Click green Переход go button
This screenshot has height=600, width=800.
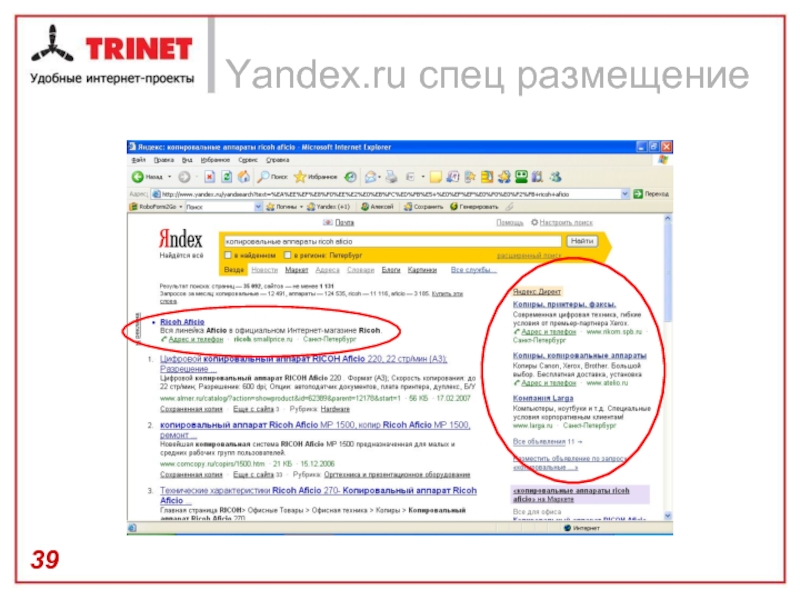click(651, 194)
